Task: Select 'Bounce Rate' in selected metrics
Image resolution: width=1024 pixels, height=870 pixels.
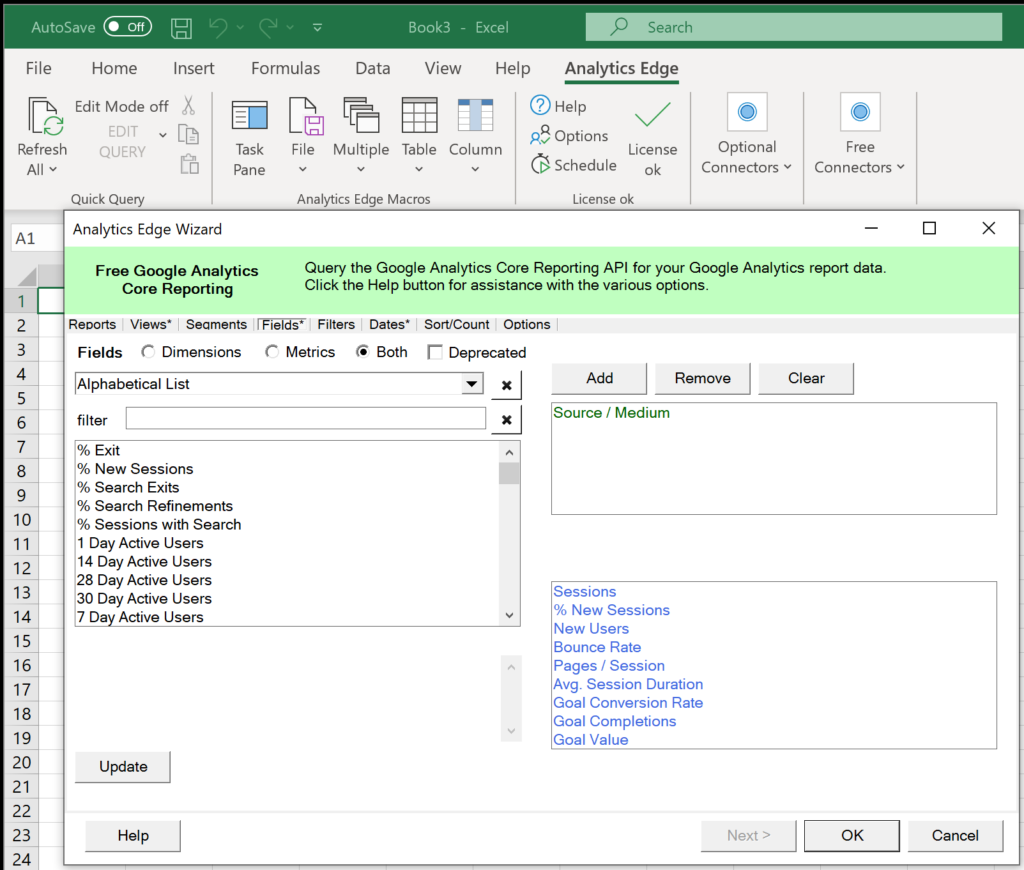Action: (x=597, y=647)
